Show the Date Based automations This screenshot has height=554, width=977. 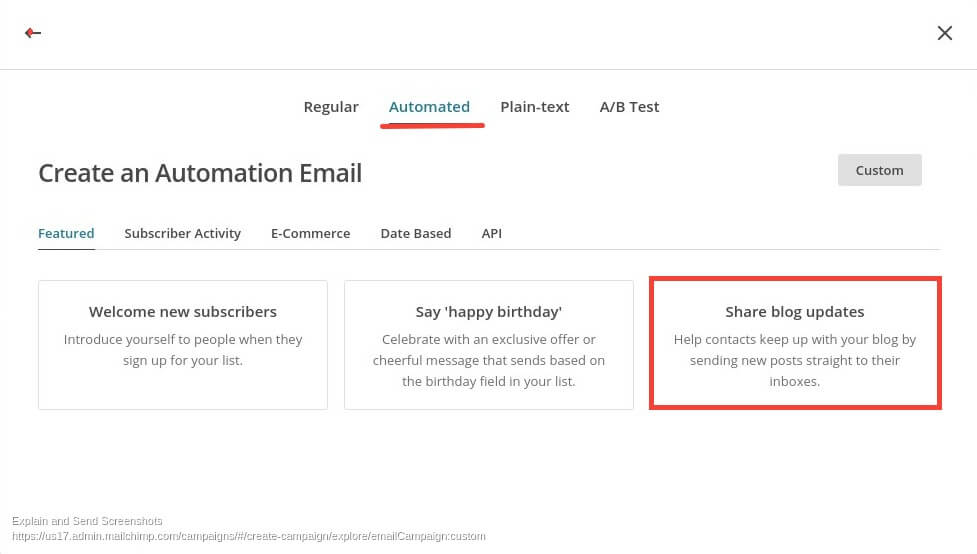[416, 233]
